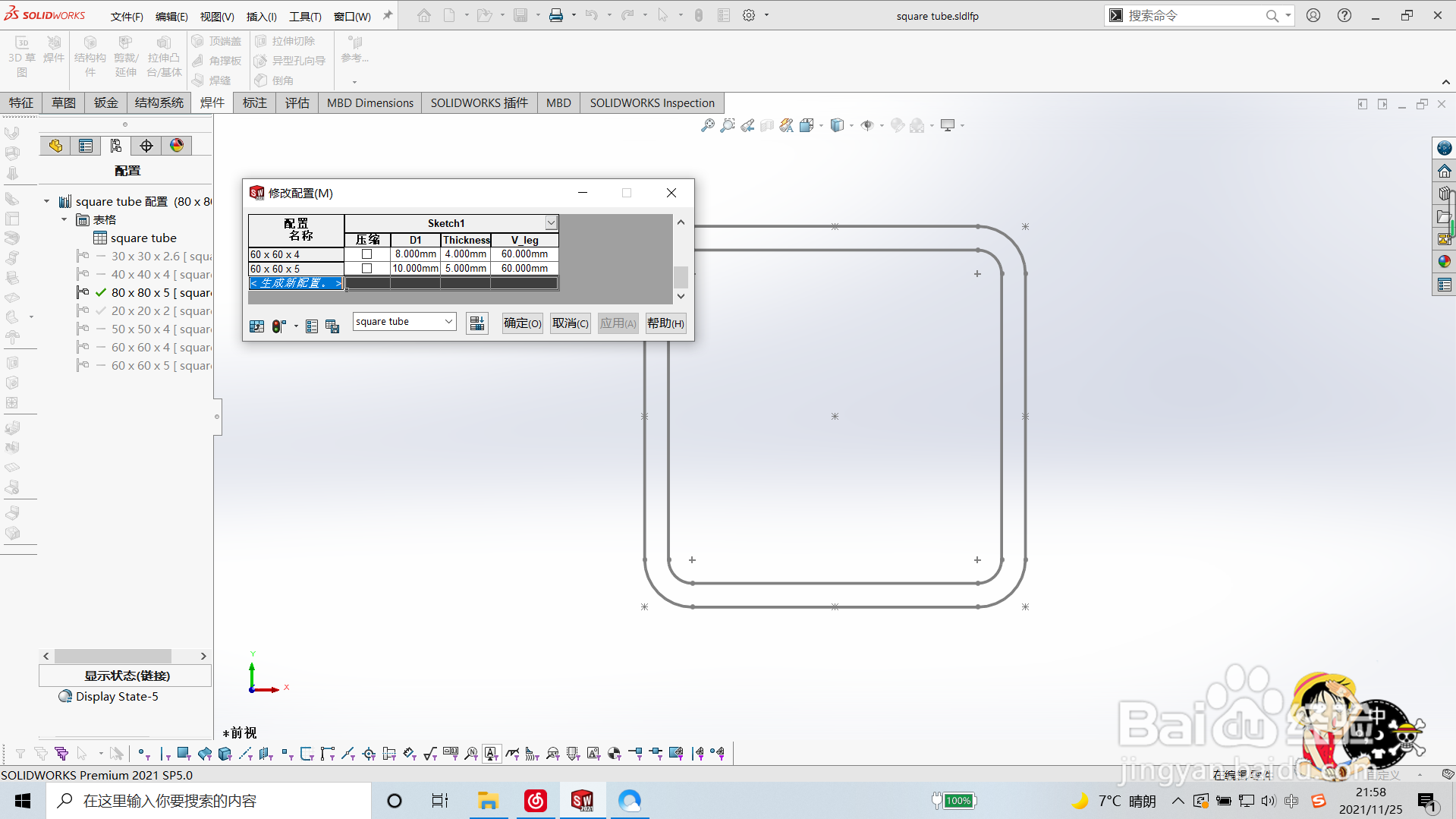Click the D1 cell showing 10.000mm
This screenshot has height=819, width=1456.
coord(416,269)
